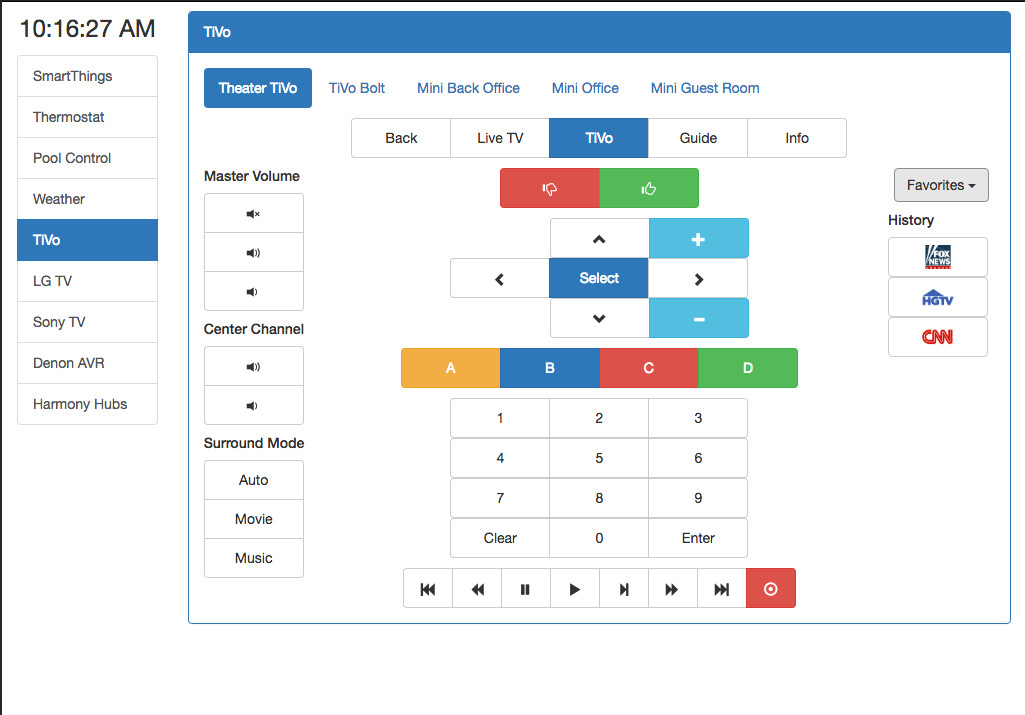
Task: Set Surround Mode to Music
Action: click(x=254, y=558)
